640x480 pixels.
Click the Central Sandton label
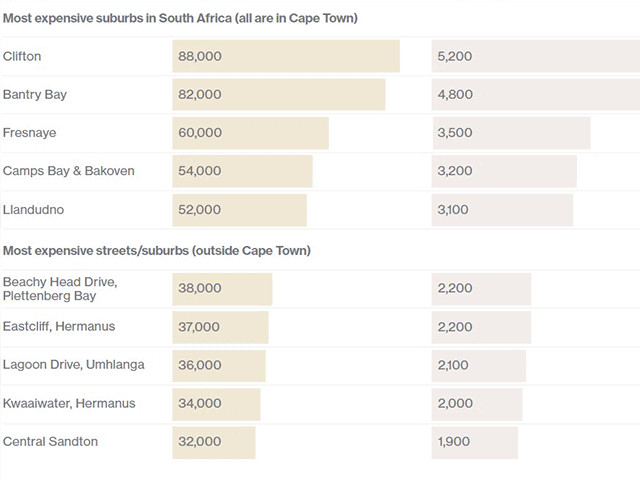point(51,441)
